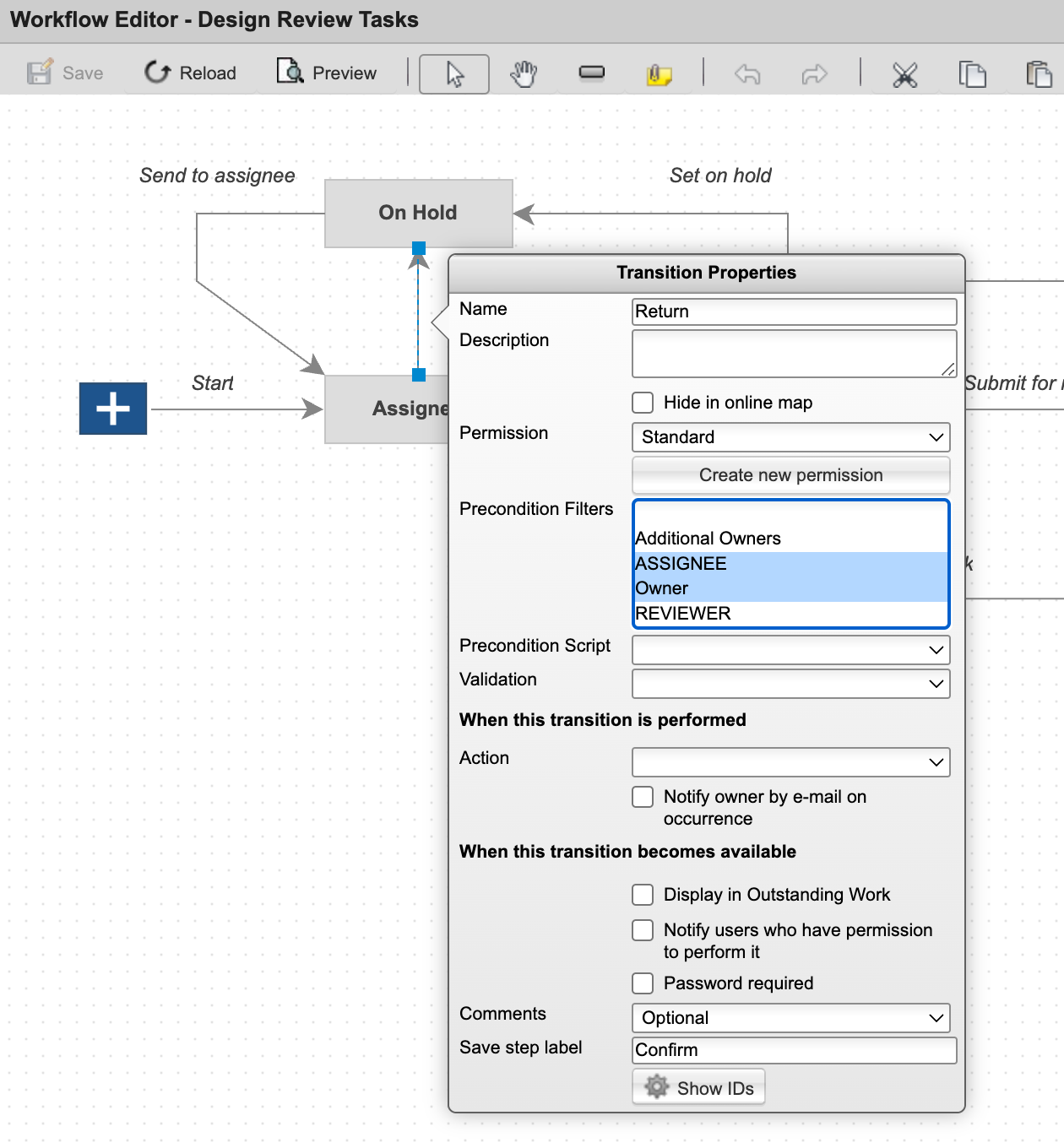This screenshot has height=1148, width=1064.
Task: Choose the add state rectangle tool
Action: click(x=591, y=73)
